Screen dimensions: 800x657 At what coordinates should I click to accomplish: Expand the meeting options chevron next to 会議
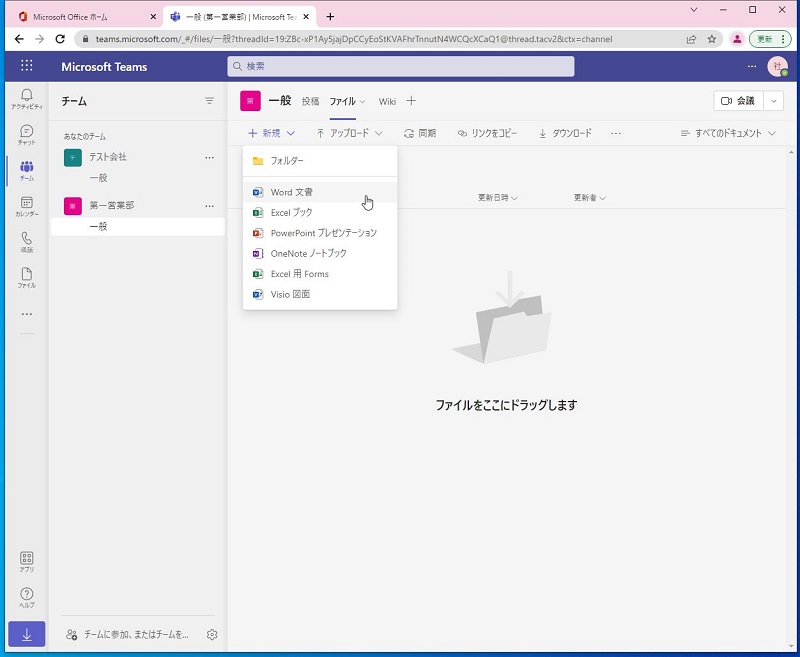773,101
